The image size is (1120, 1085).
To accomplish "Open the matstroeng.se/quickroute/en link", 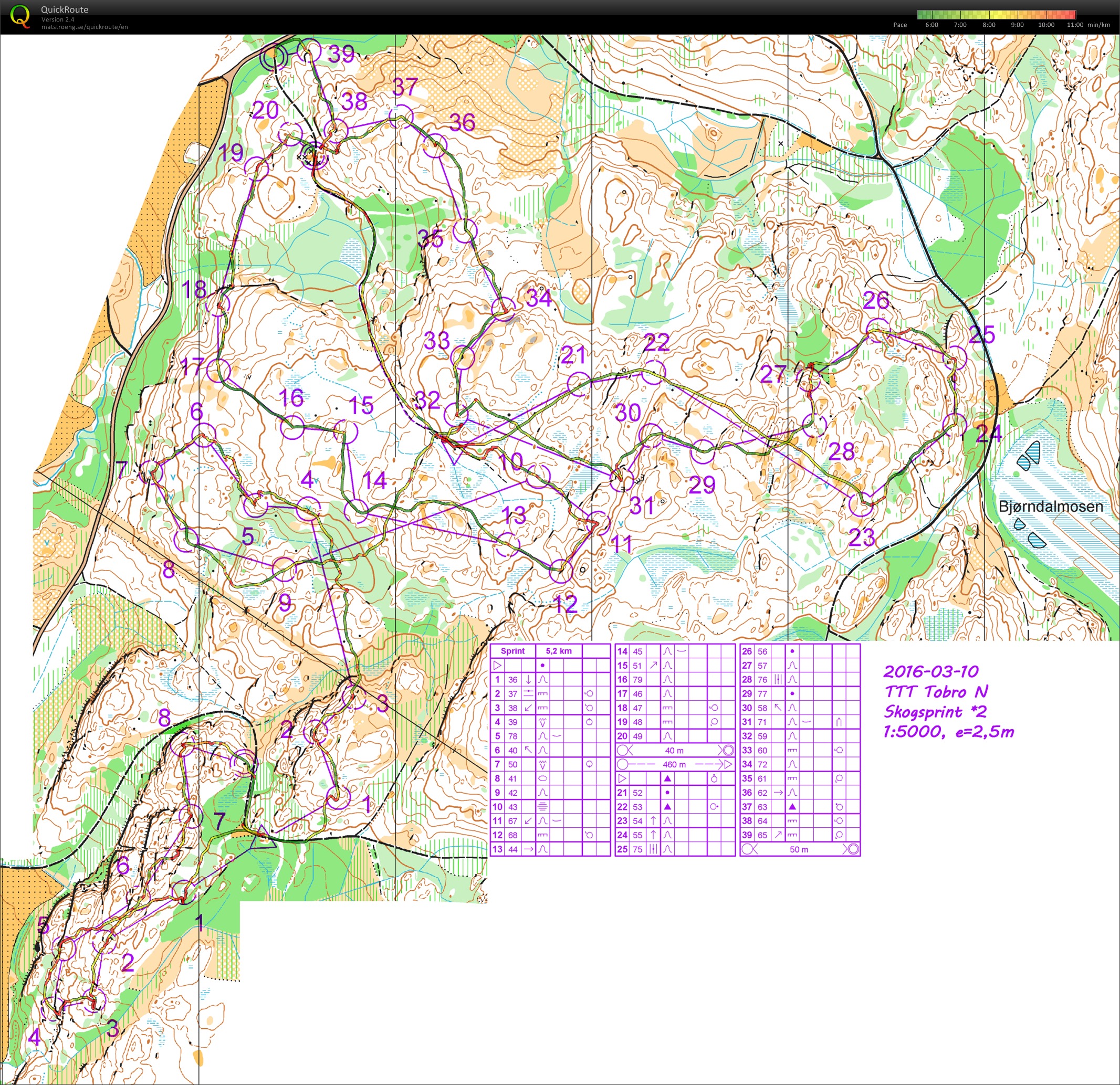I will click(84, 27).
